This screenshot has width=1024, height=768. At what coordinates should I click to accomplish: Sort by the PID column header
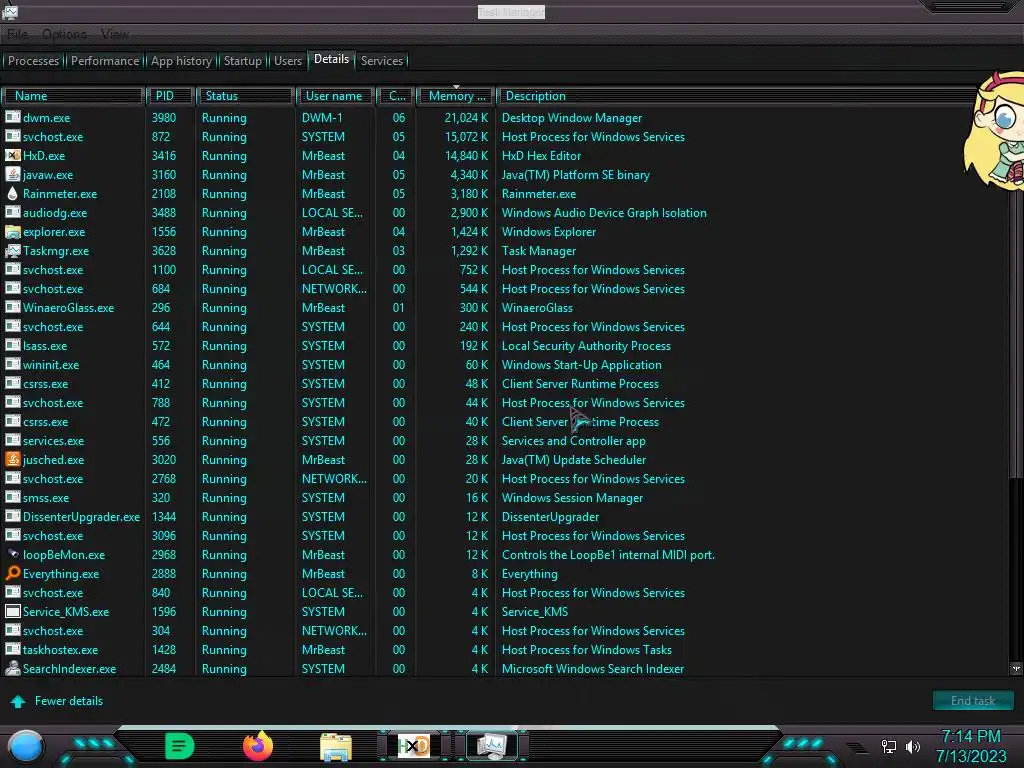click(x=170, y=96)
